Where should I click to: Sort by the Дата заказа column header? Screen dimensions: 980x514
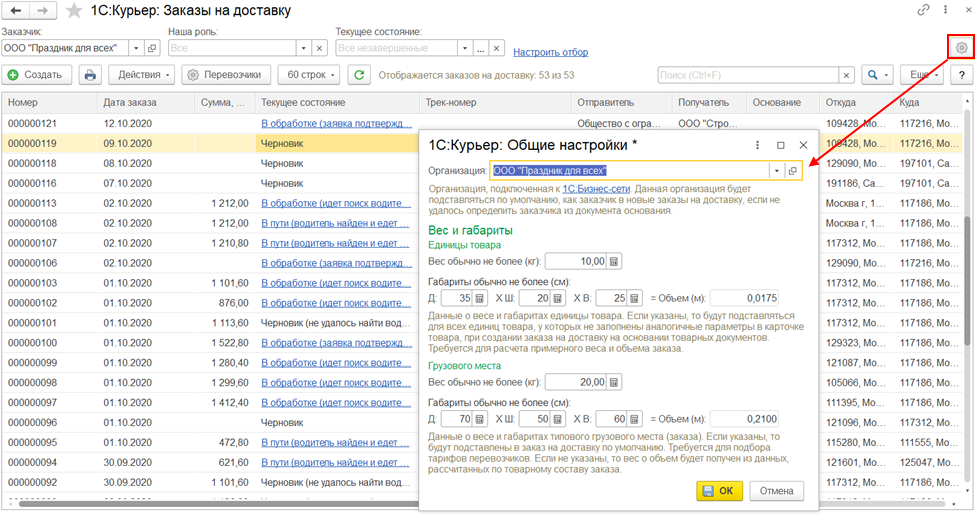coord(146,103)
